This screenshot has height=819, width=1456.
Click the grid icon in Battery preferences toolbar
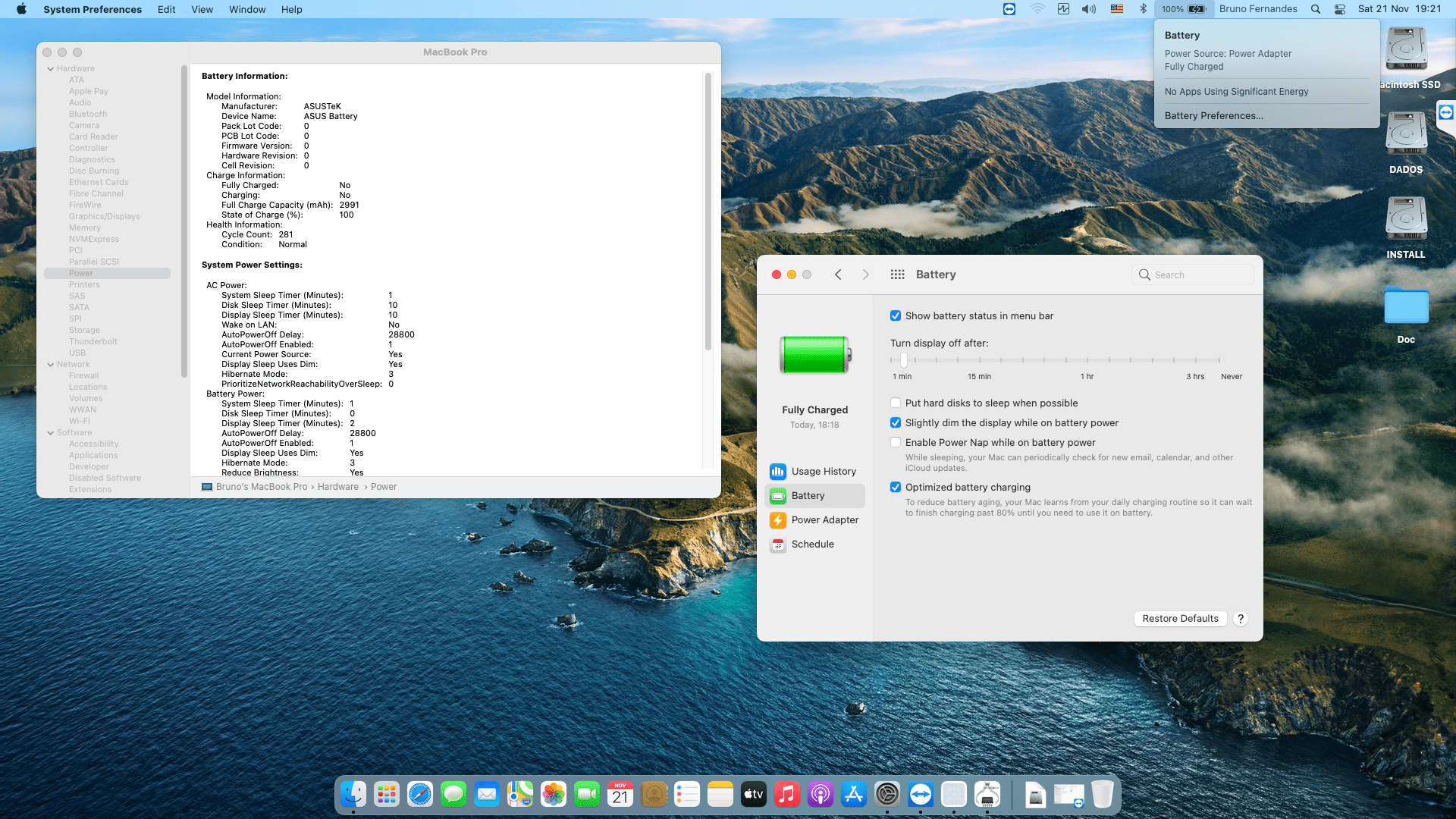coord(897,274)
